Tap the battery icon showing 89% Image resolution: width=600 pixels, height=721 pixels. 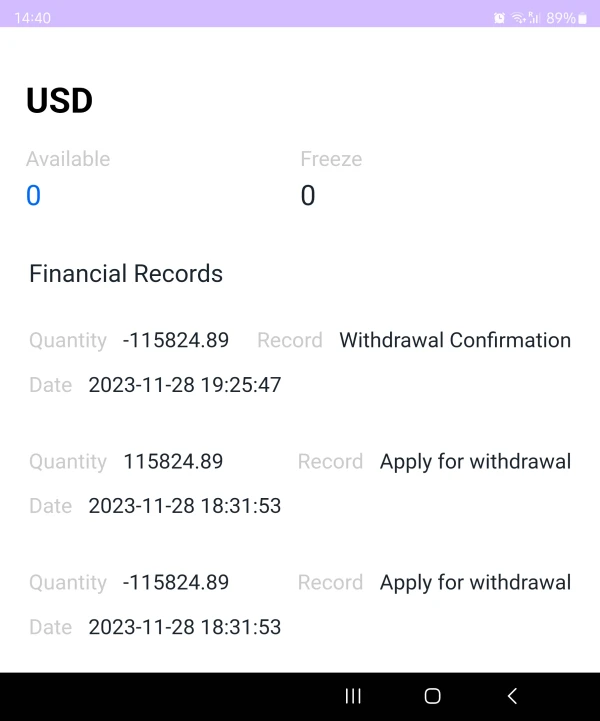(x=582, y=18)
